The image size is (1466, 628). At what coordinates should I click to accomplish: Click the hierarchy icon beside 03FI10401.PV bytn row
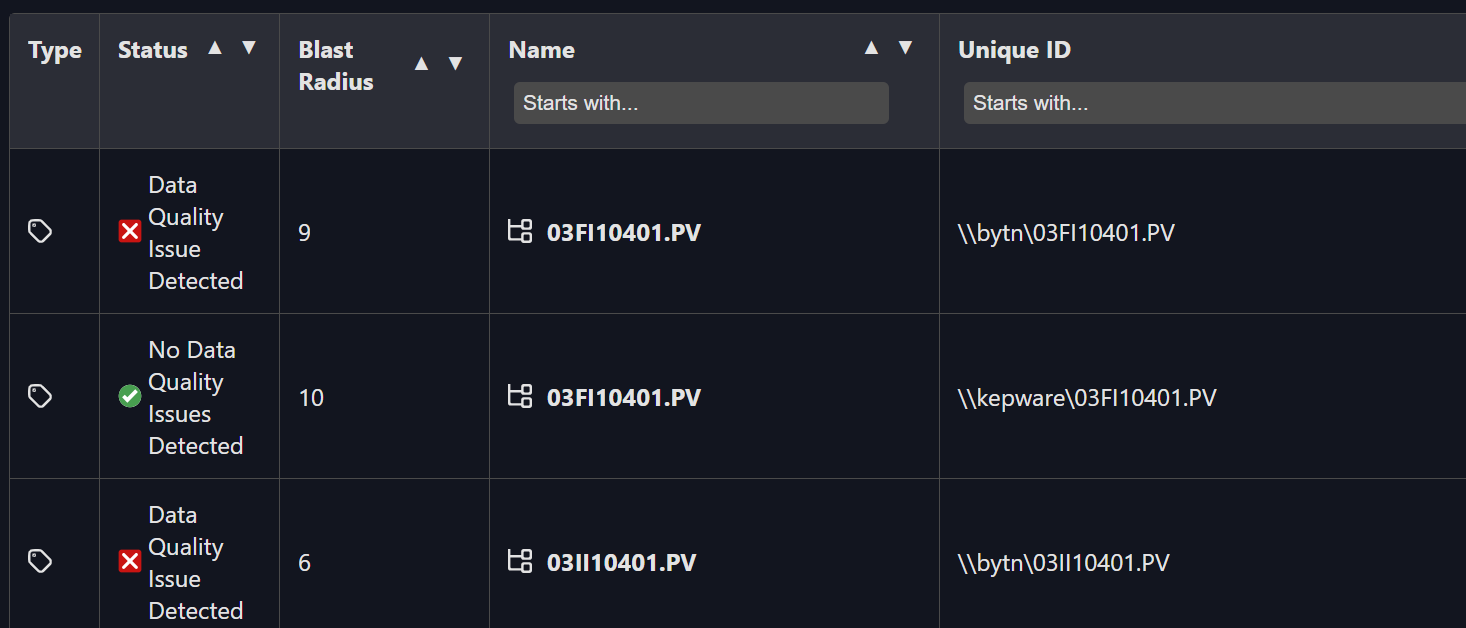pyautogui.click(x=520, y=231)
